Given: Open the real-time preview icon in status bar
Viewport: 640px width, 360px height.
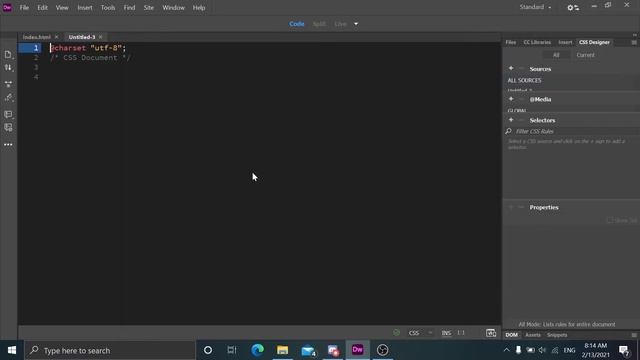Looking at the screenshot, I should pyautogui.click(x=491, y=333).
